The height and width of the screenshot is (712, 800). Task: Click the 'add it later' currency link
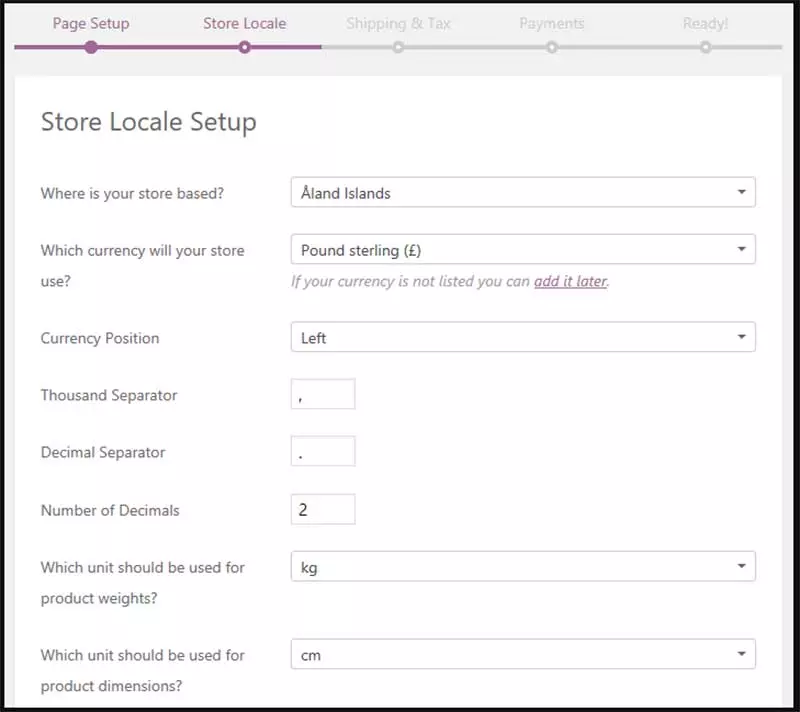570,281
